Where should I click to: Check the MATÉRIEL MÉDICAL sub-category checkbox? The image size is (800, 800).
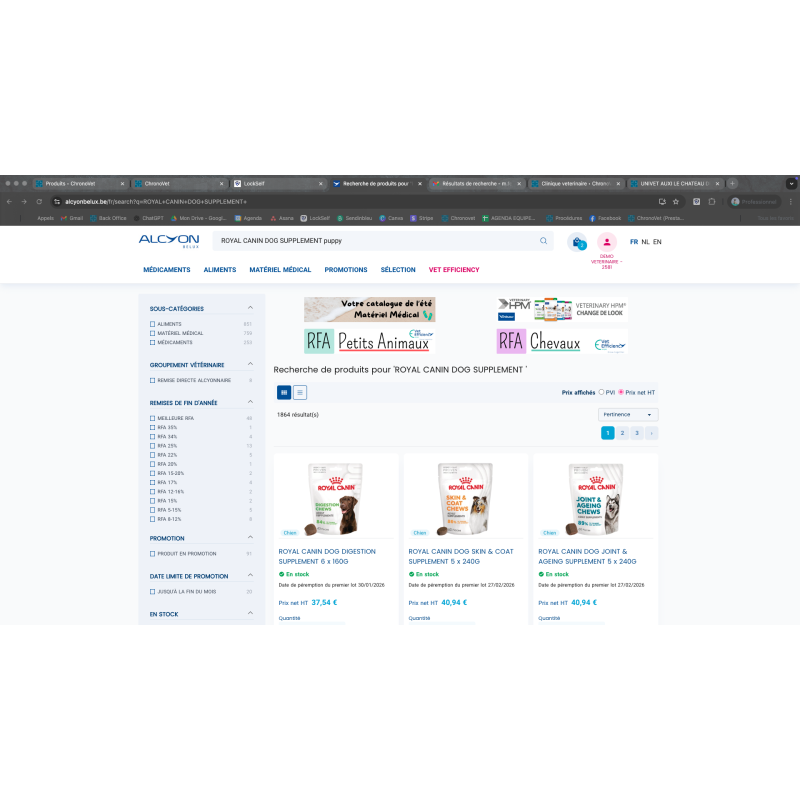pos(152,333)
